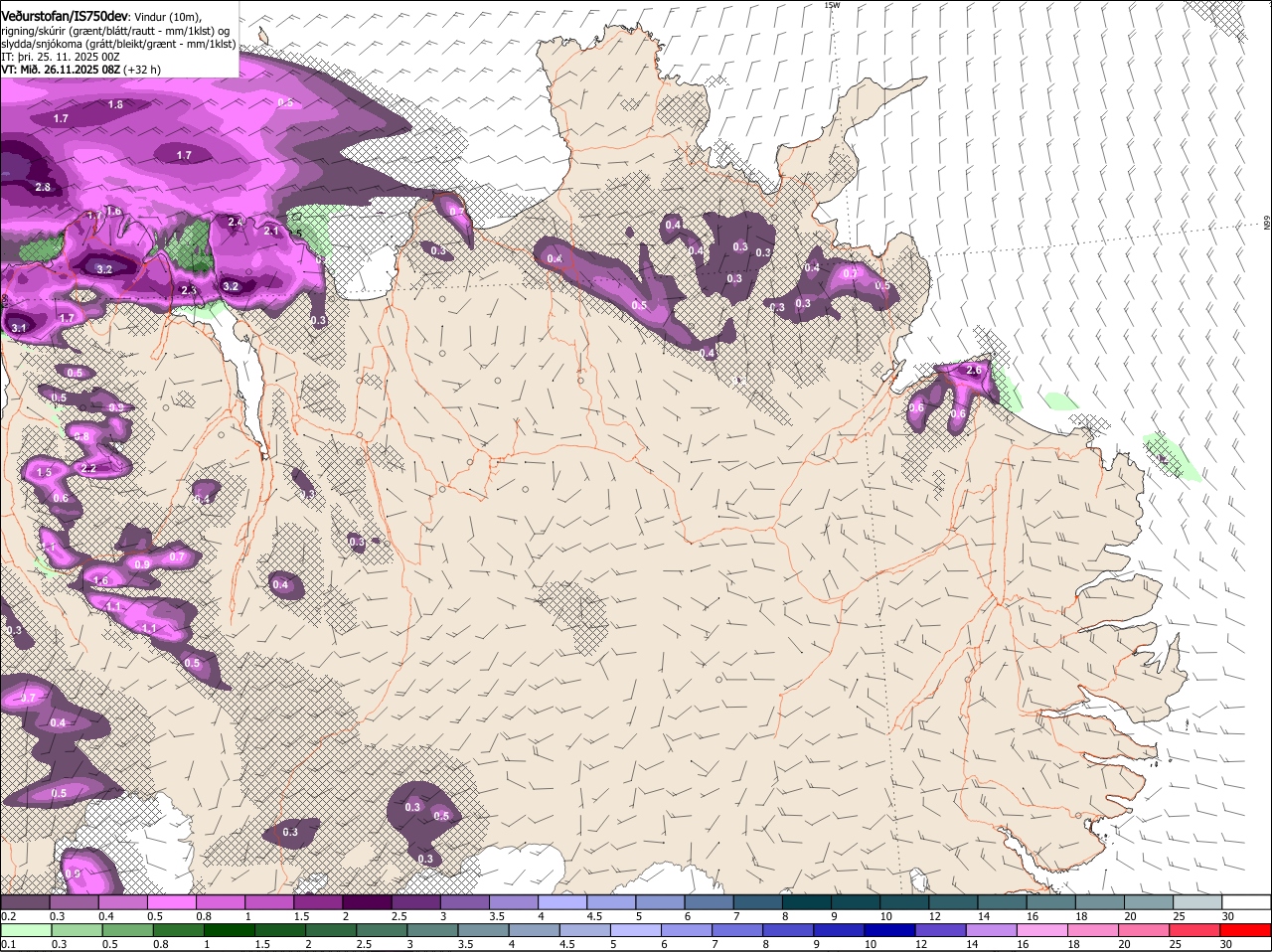Click the 0.1 legend label on the green scale
This screenshot has height=952, width=1272.
pyautogui.click(x=8, y=944)
